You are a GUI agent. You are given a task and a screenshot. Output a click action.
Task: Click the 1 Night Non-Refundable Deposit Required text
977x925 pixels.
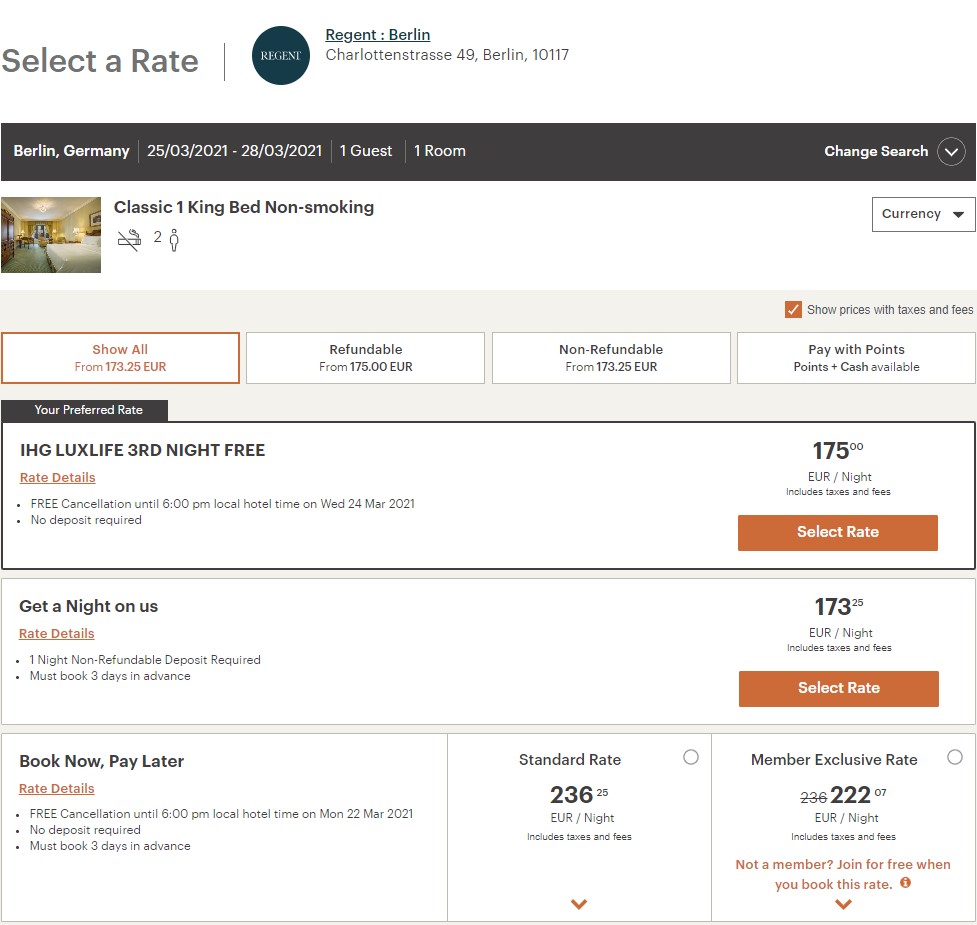point(145,660)
